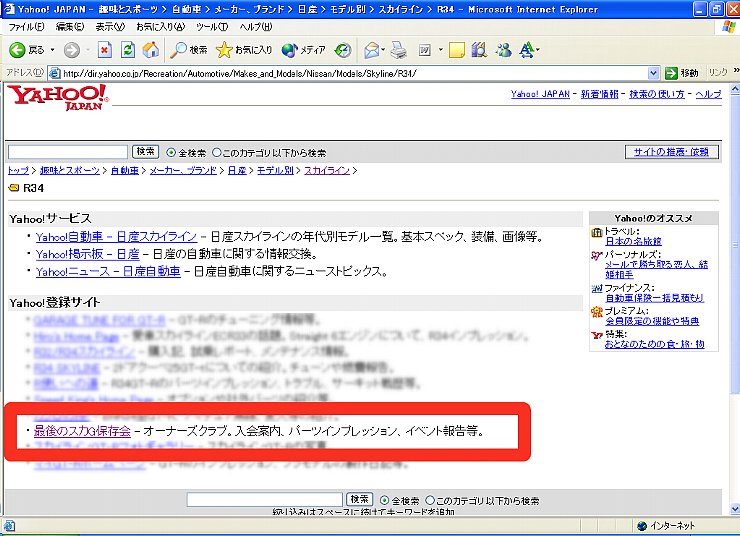
Task: Open the お気に入り(A) menu
Action: pyautogui.click(x=160, y=27)
